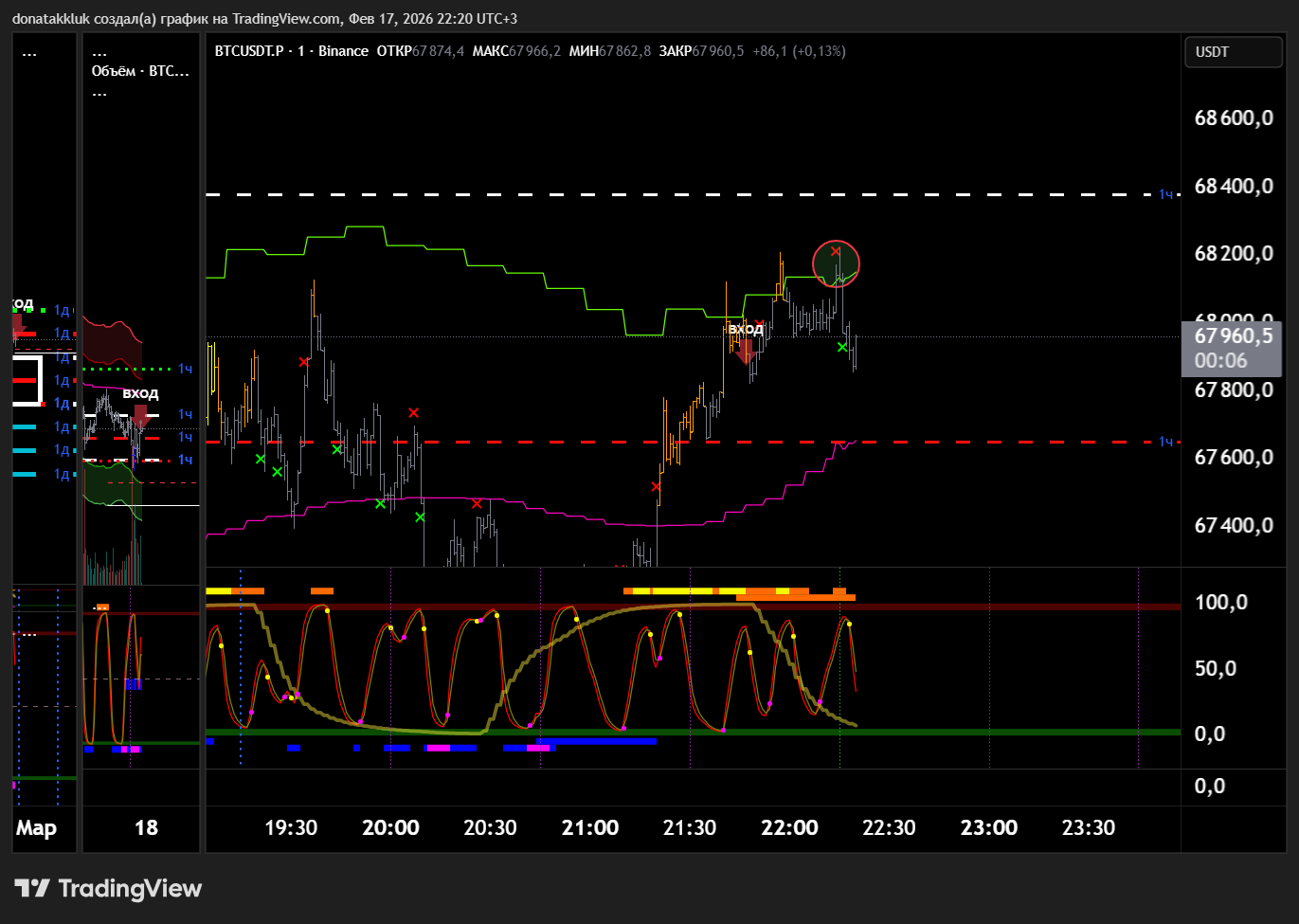Screen dimensions: 1299x924
Task: Expand the '...' line below the Объём legend
Action: click(x=99, y=93)
